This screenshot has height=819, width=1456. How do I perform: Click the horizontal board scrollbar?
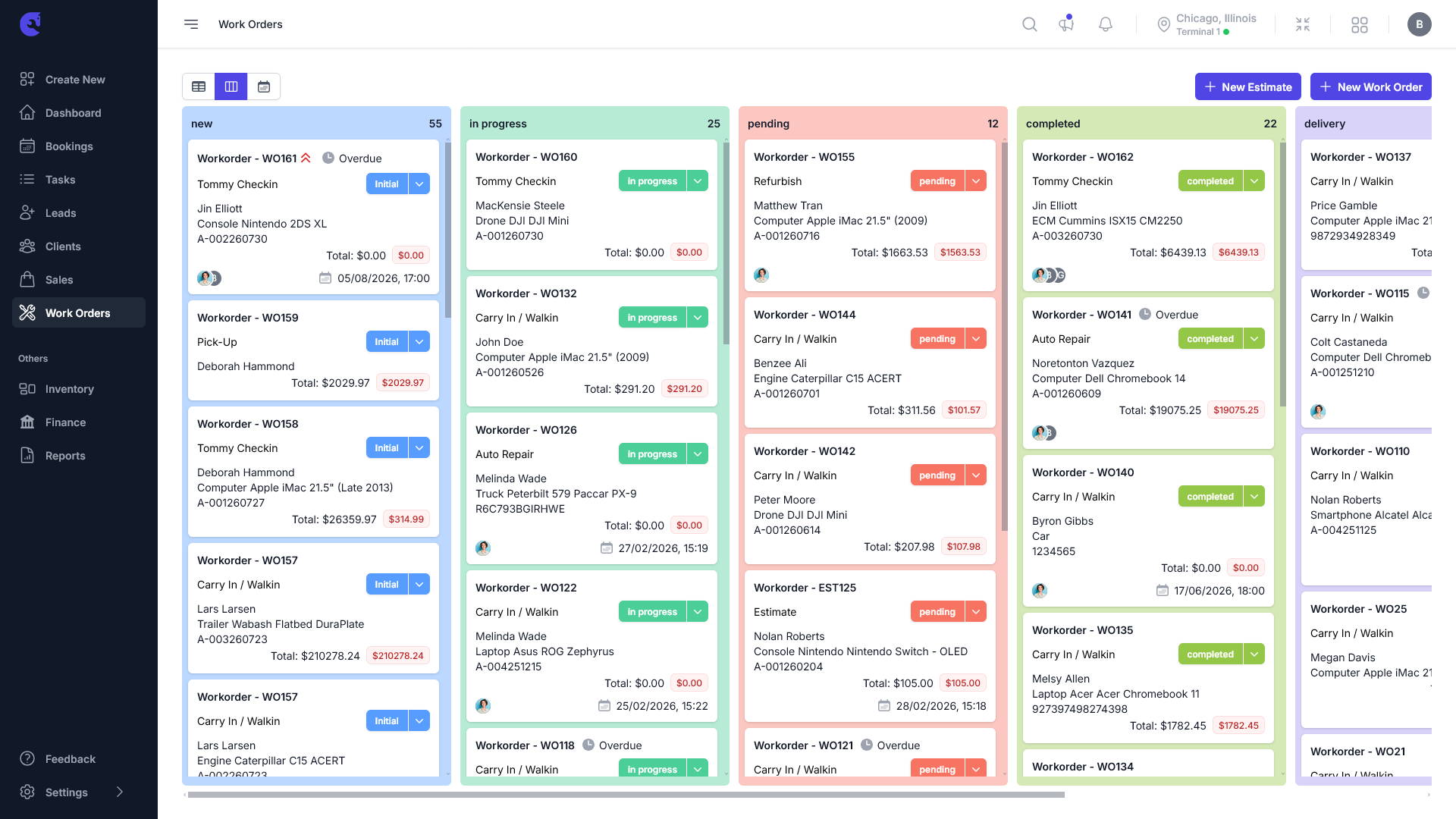point(626,795)
